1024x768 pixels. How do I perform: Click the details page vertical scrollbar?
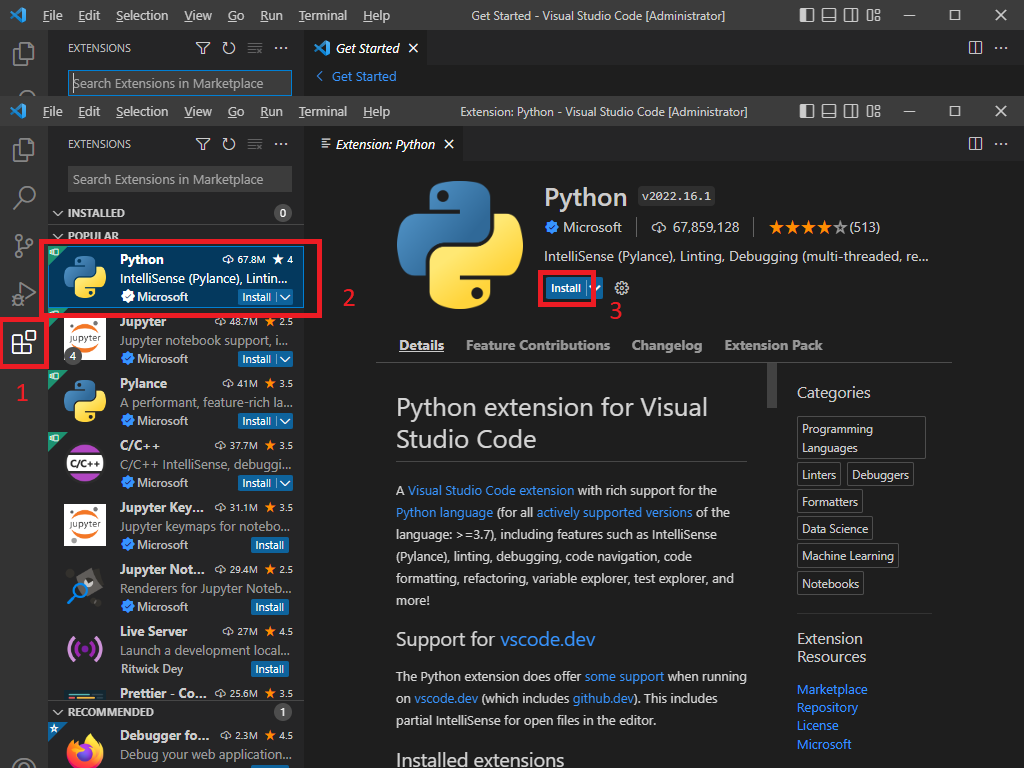(x=772, y=385)
